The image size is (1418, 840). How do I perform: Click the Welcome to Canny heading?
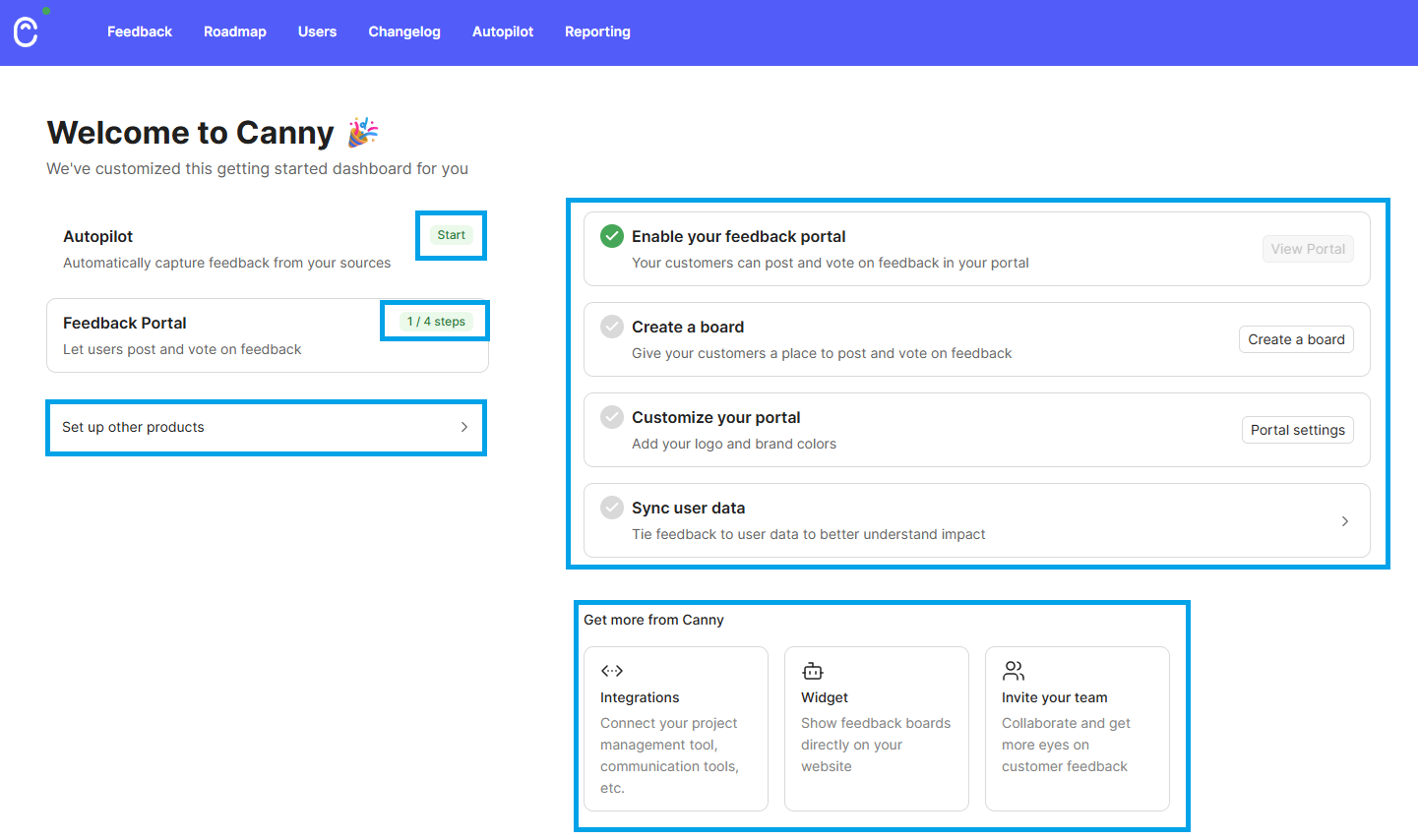click(x=191, y=132)
